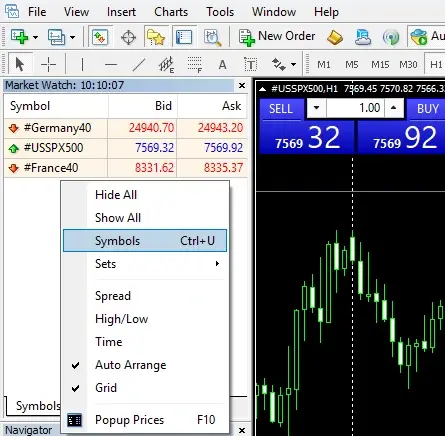
Task: Click the New Order button
Action: point(277,37)
